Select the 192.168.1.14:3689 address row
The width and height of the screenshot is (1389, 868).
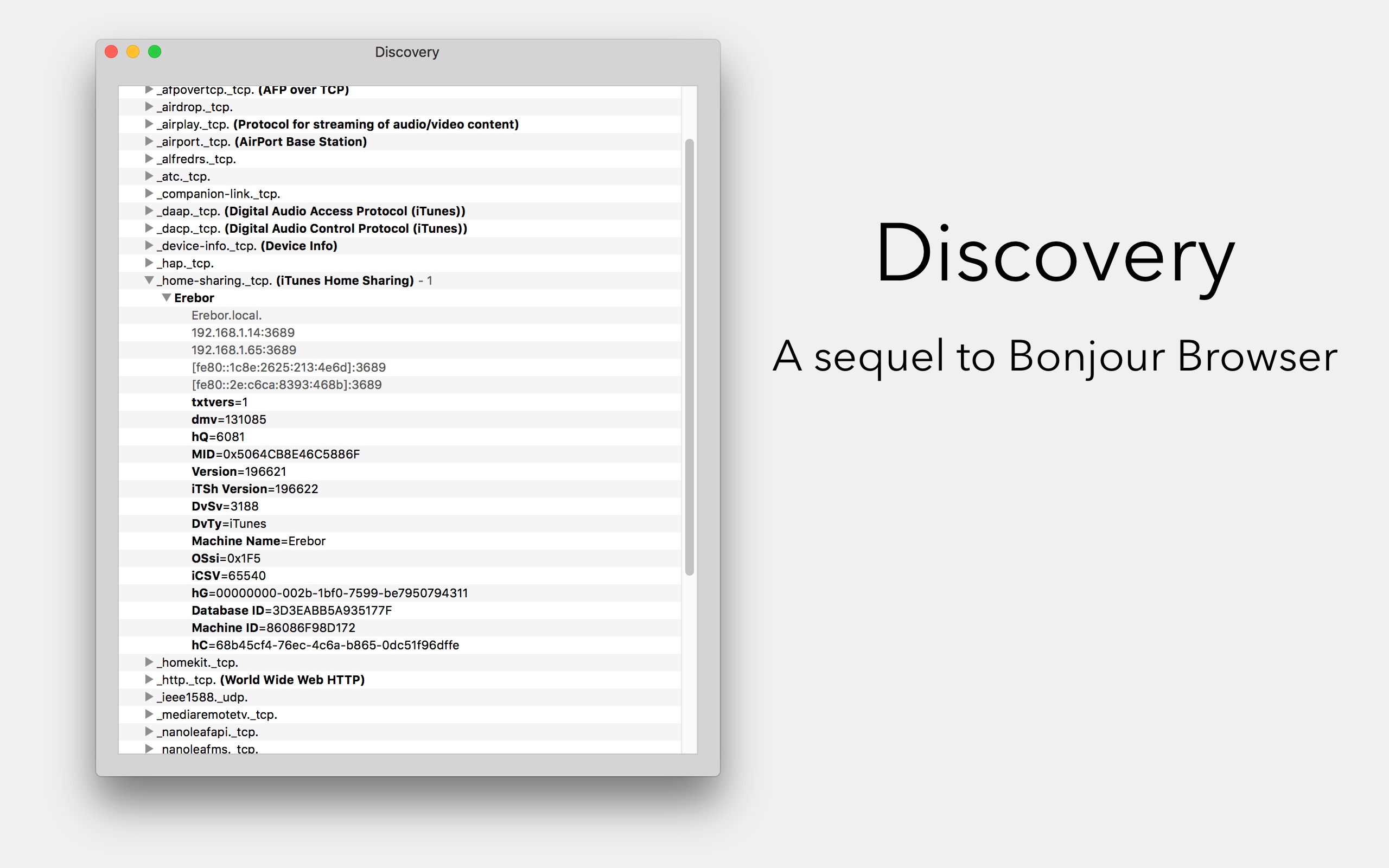pos(243,333)
